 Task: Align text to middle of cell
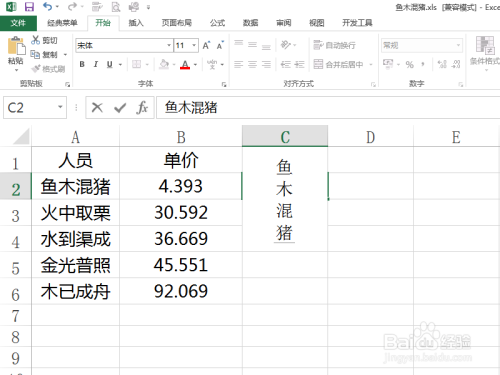(252, 44)
